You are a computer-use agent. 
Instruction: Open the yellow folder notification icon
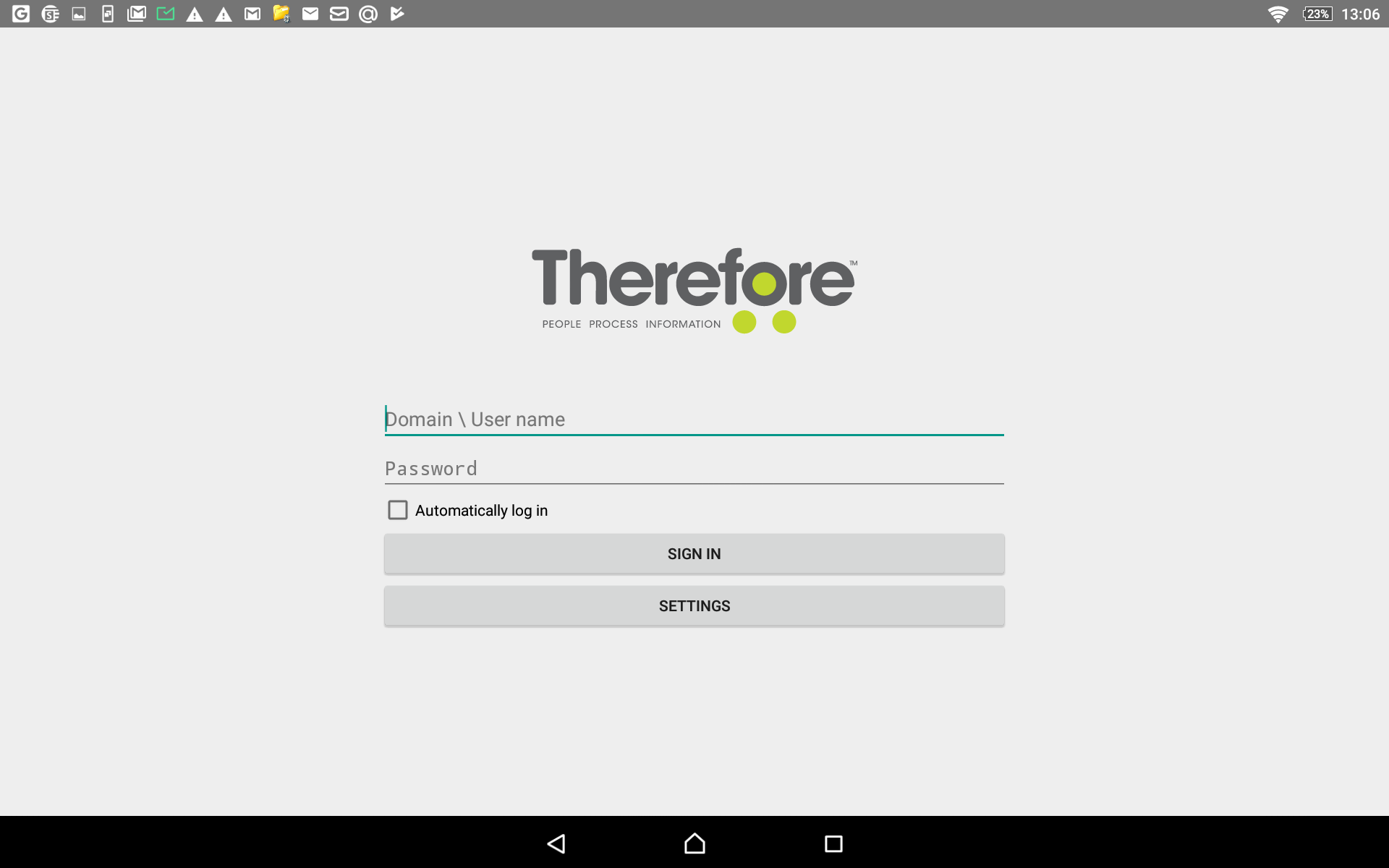click(x=281, y=14)
